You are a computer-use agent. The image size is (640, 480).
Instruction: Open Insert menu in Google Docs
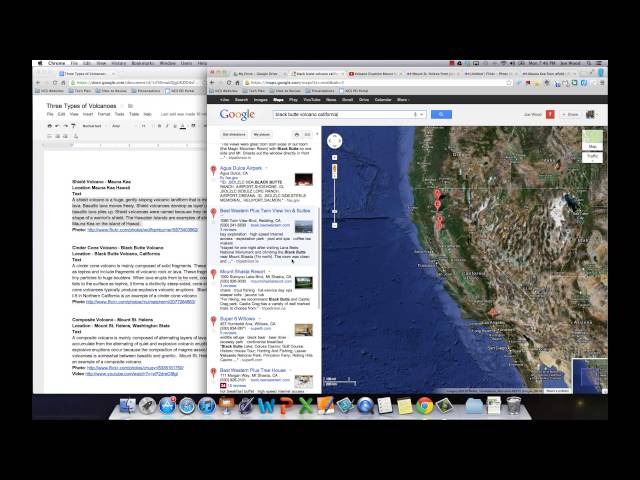click(88, 114)
